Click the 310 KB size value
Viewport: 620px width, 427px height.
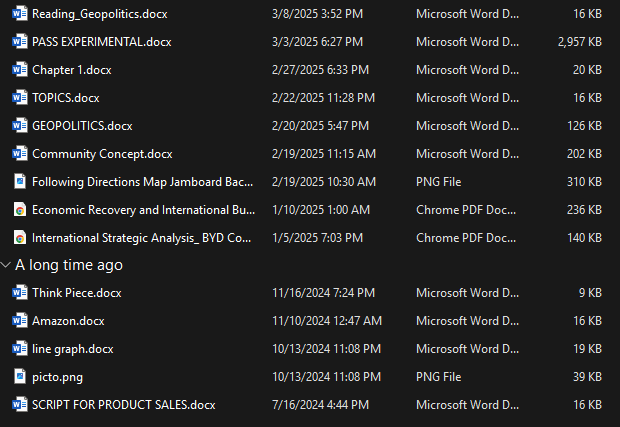[584, 182]
